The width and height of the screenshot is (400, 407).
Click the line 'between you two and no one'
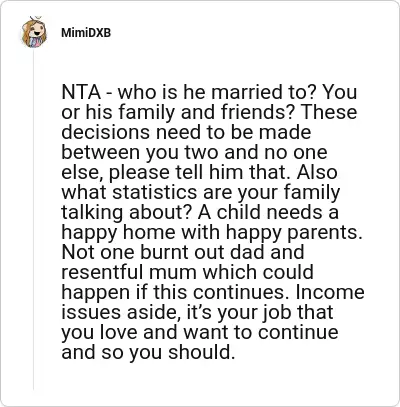(194, 152)
